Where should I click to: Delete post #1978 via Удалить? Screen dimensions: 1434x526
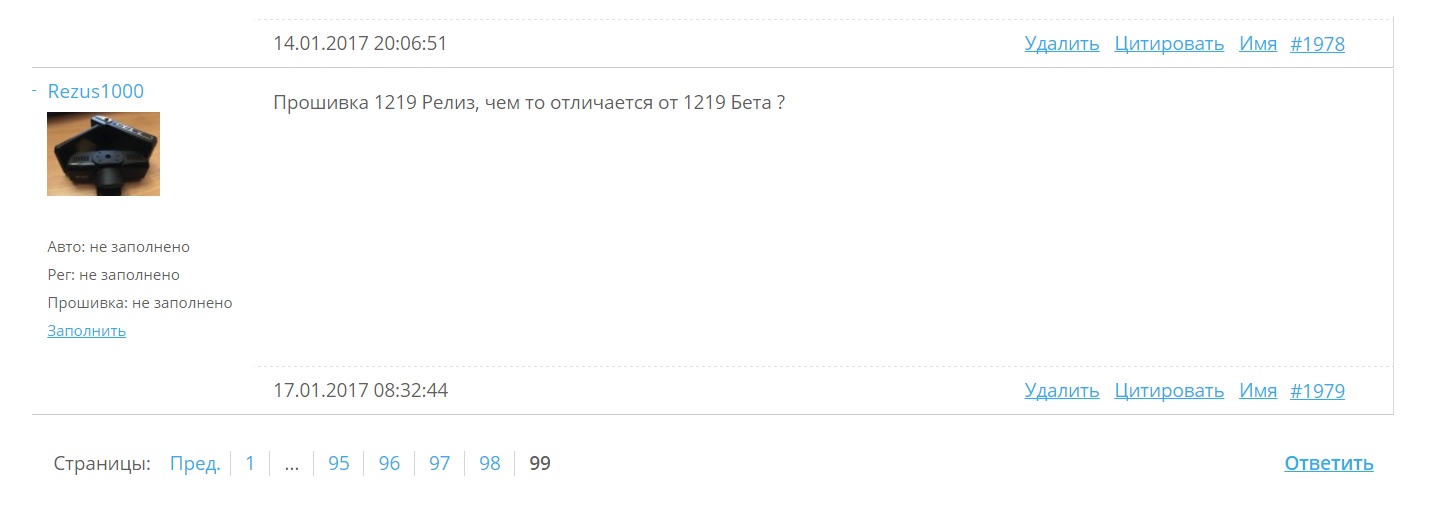(x=1062, y=44)
